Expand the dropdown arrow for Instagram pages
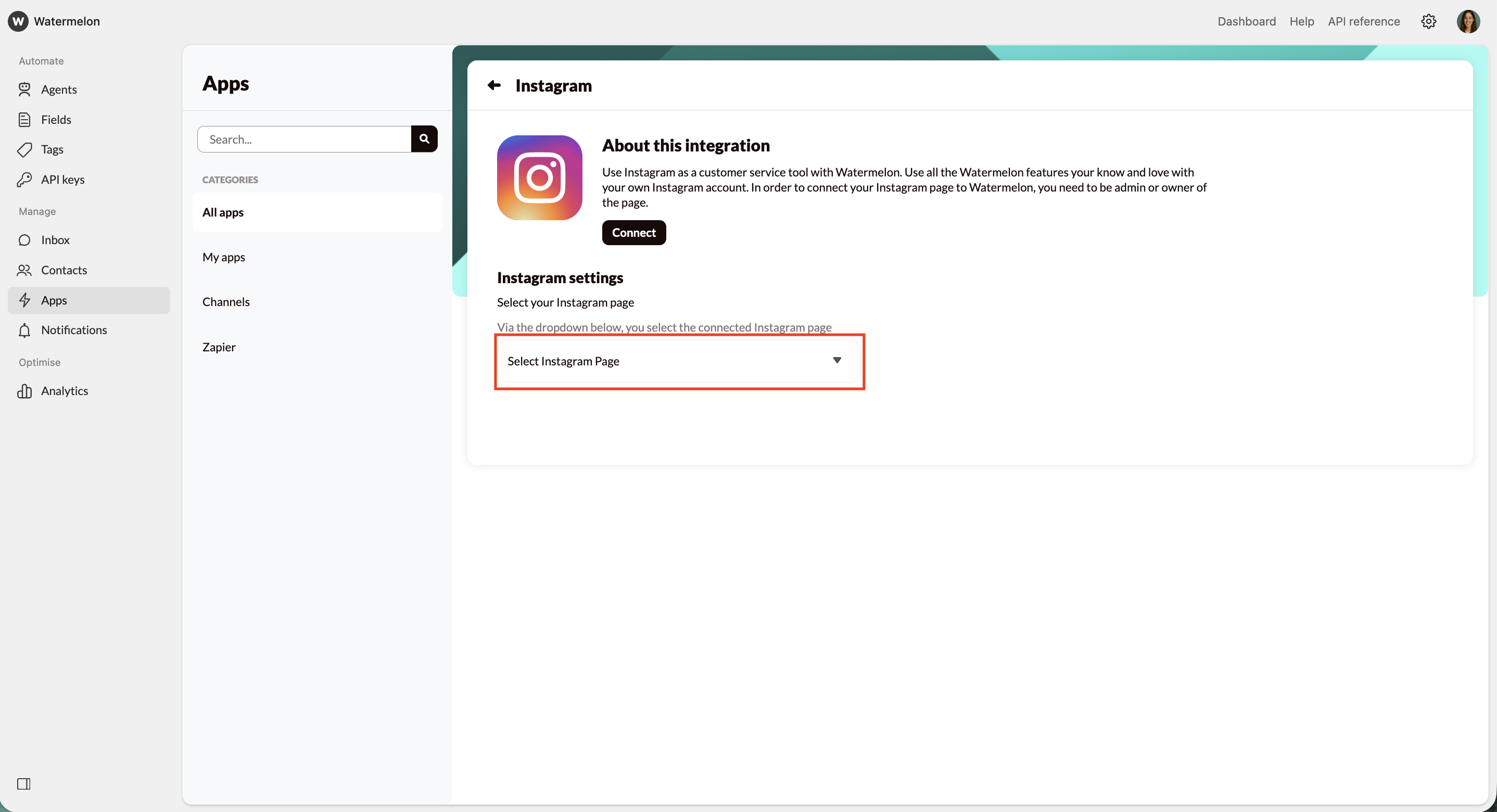The height and width of the screenshot is (812, 1497). 838,360
